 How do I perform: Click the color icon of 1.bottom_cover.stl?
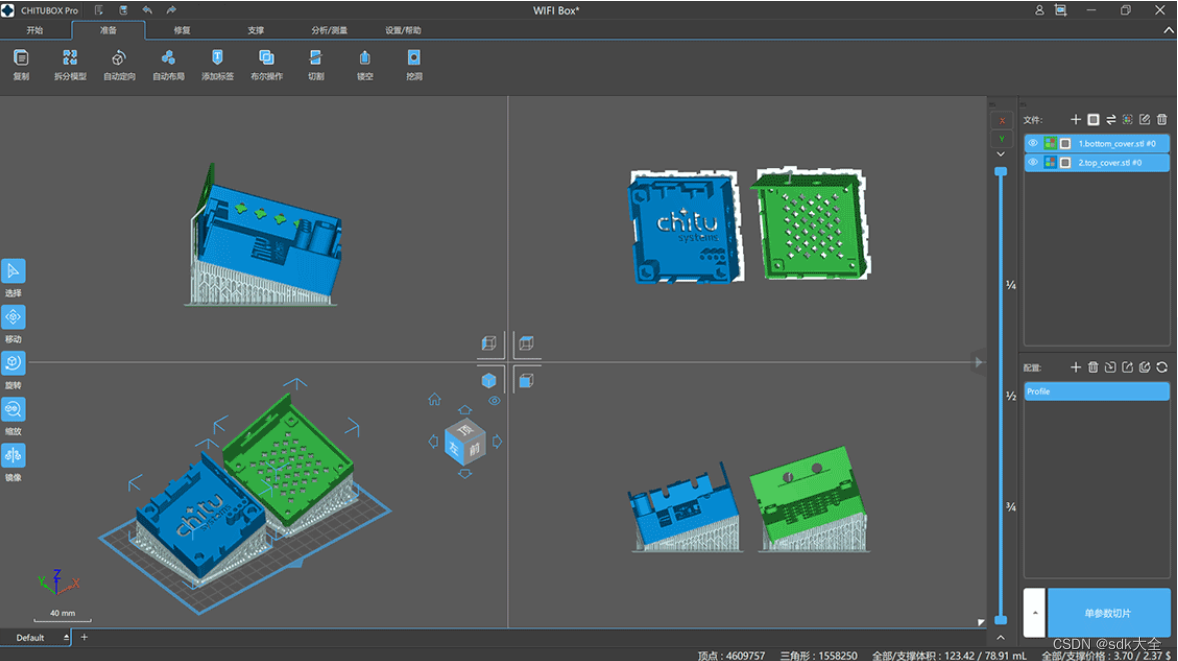click(1050, 143)
